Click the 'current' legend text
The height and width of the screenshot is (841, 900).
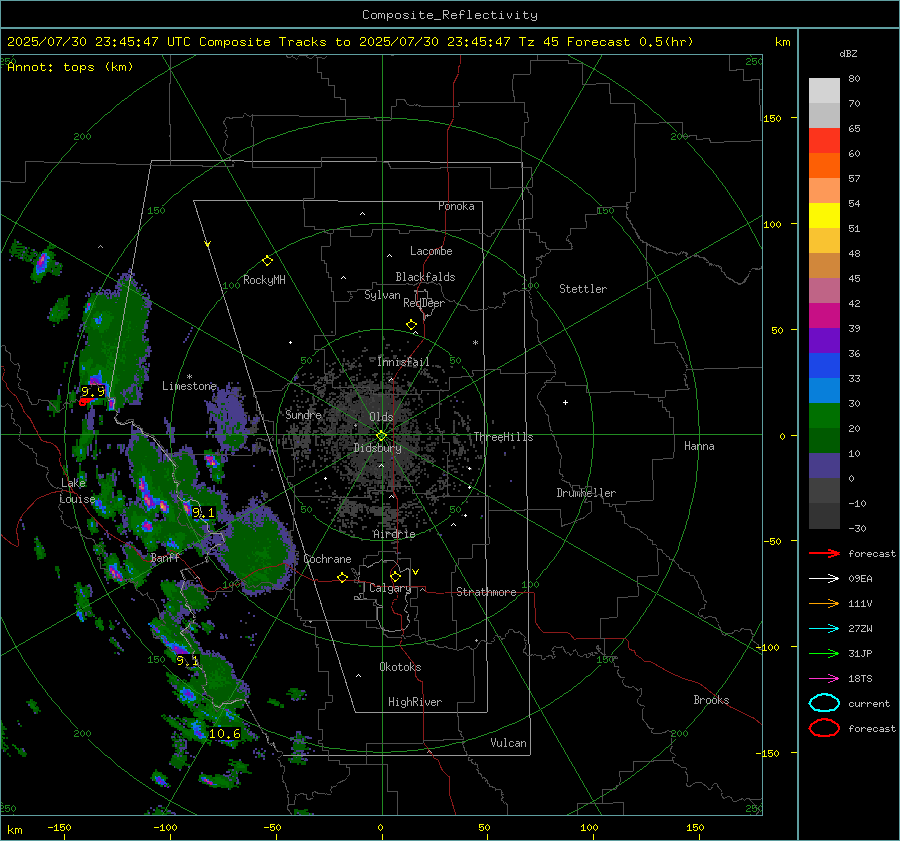click(869, 703)
